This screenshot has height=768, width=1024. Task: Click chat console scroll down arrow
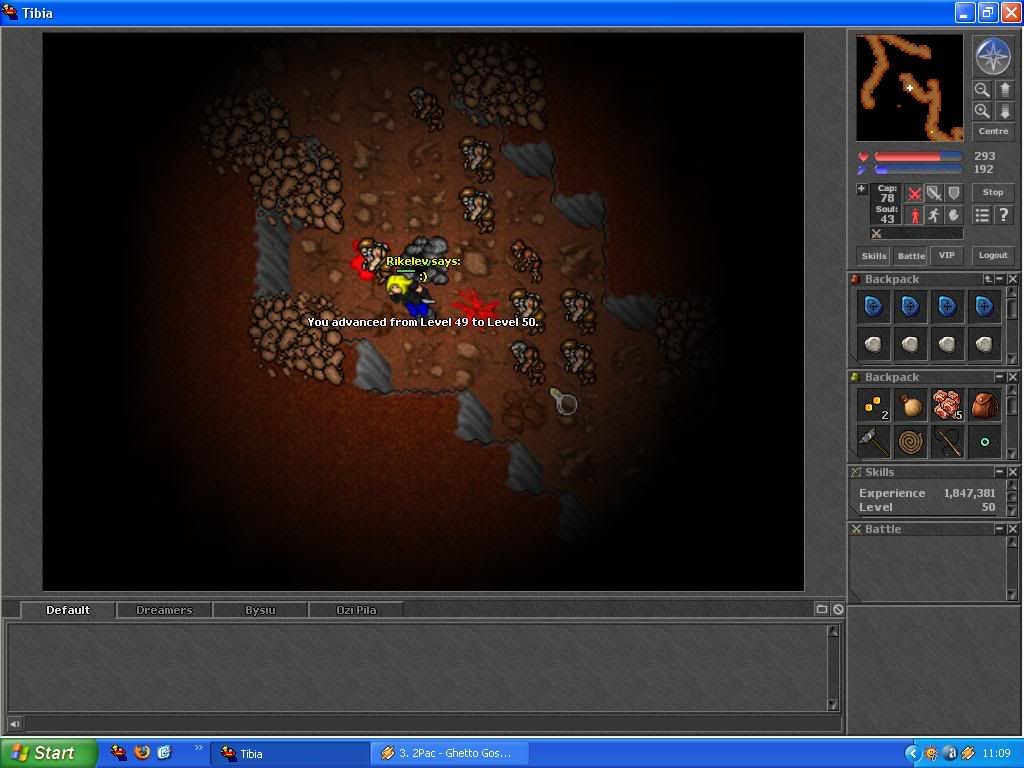(x=833, y=705)
